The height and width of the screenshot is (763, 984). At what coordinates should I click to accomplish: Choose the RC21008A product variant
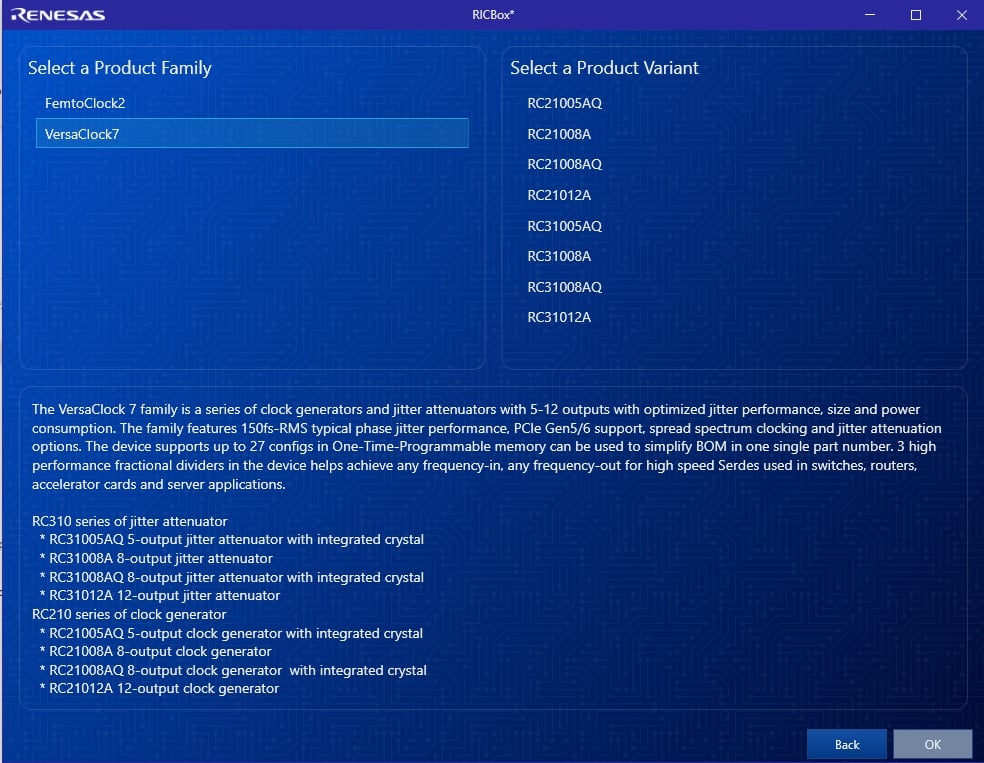(x=559, y=134)
